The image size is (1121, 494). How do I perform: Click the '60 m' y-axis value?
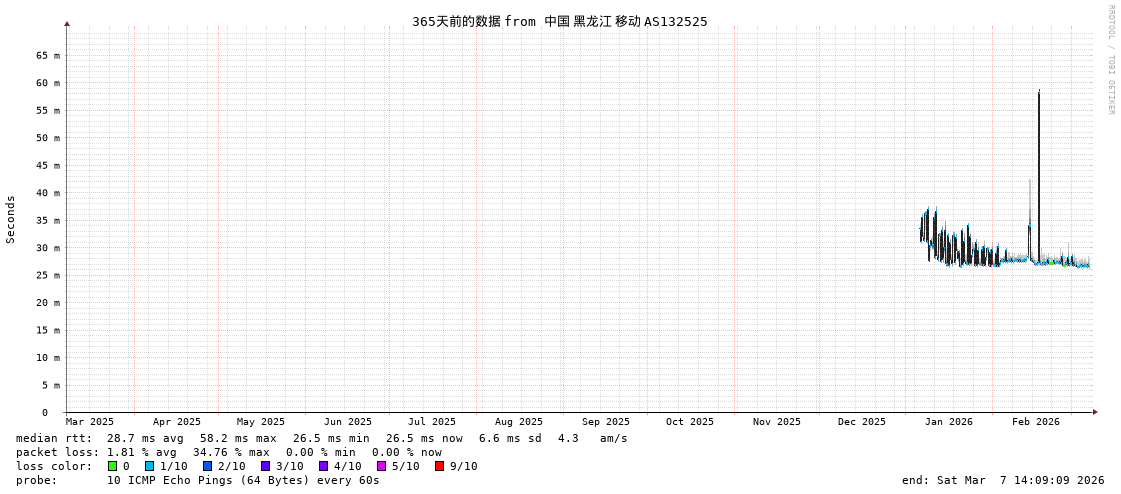(x=48, y=83)
